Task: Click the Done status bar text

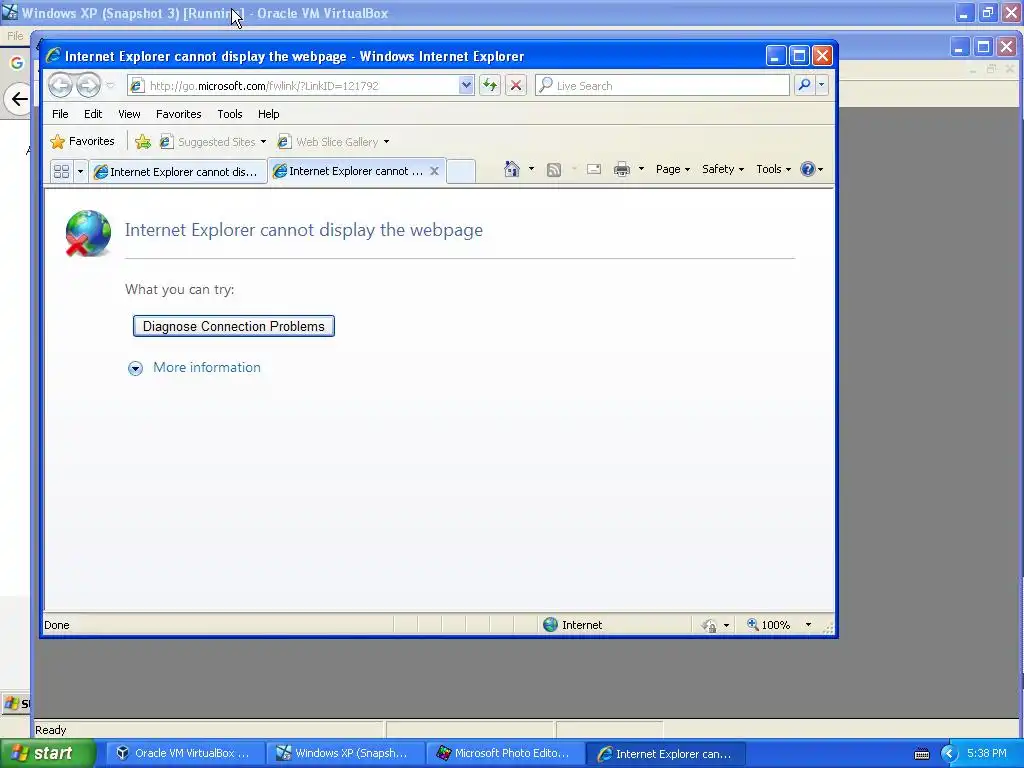Action: click(57, 625)
